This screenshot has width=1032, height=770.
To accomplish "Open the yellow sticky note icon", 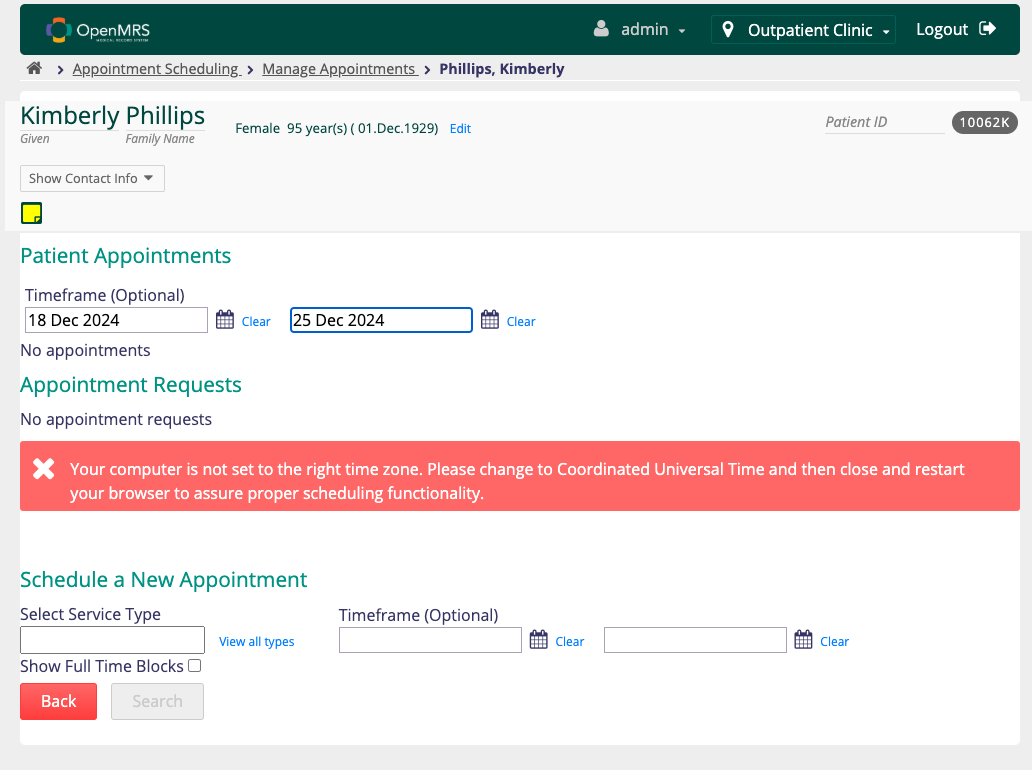I will 31,212.
